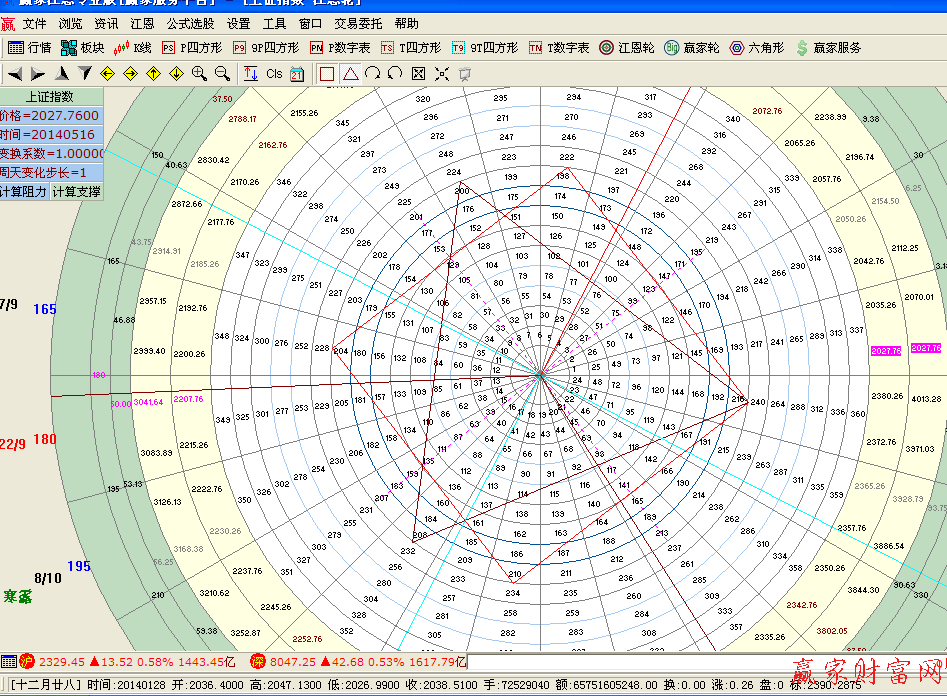Screen dimensions: 947x696
Task: Click the yellow up arrow diamond icon
Action: (153, 73)
